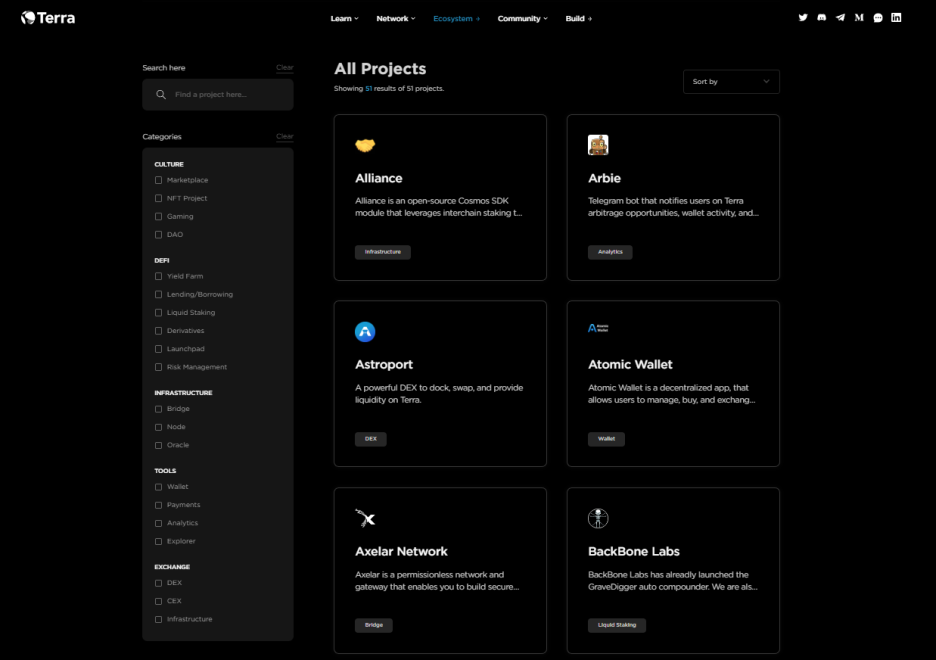The height and width of the screenshot is (660, 936).
Task: Click the 'All Projects' heading text
Action: (380, 69)
